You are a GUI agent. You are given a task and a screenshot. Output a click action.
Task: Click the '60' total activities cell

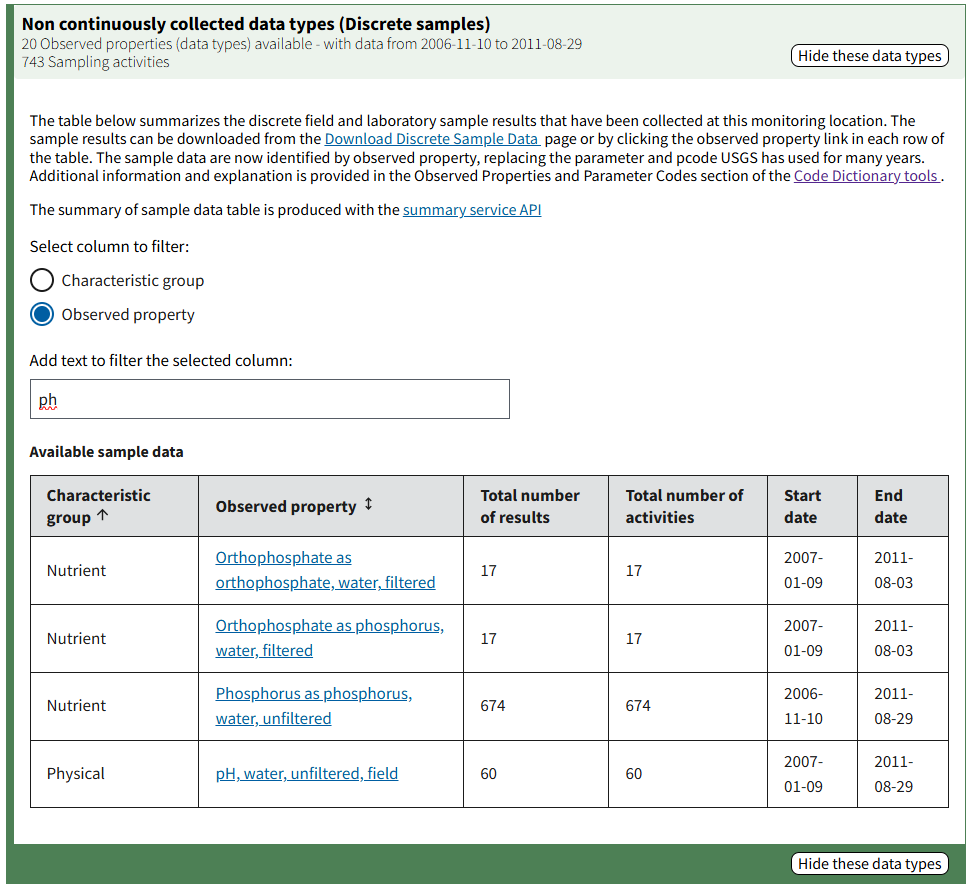coord(688,774)
